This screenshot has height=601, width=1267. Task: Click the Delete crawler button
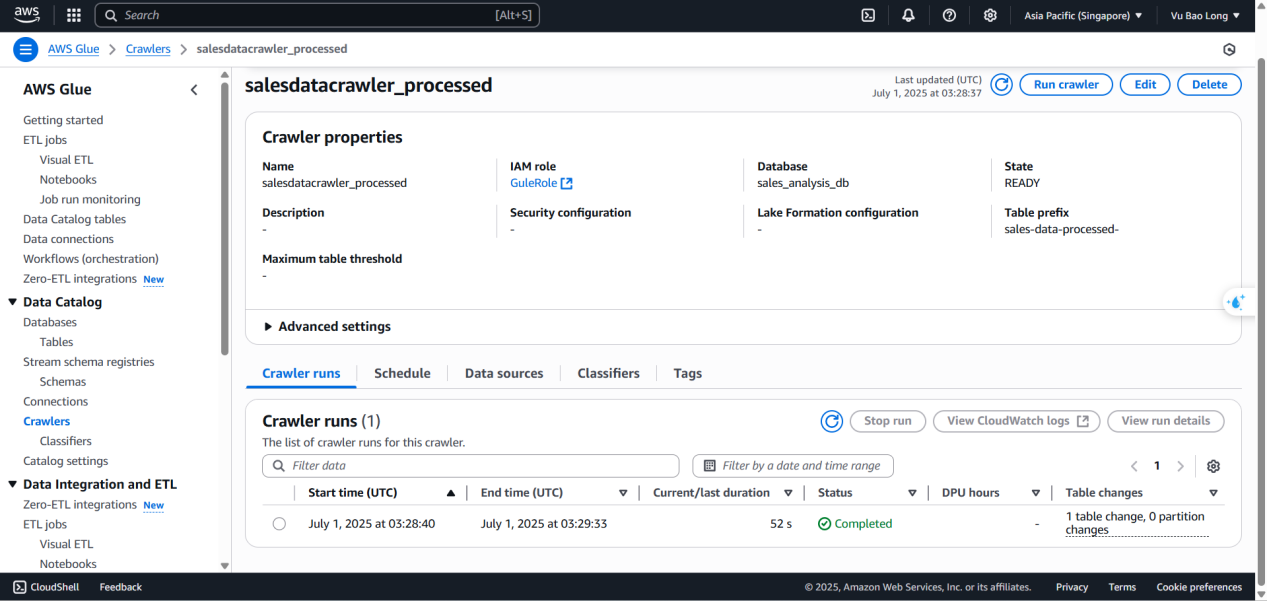click(x=1209, y=85)
